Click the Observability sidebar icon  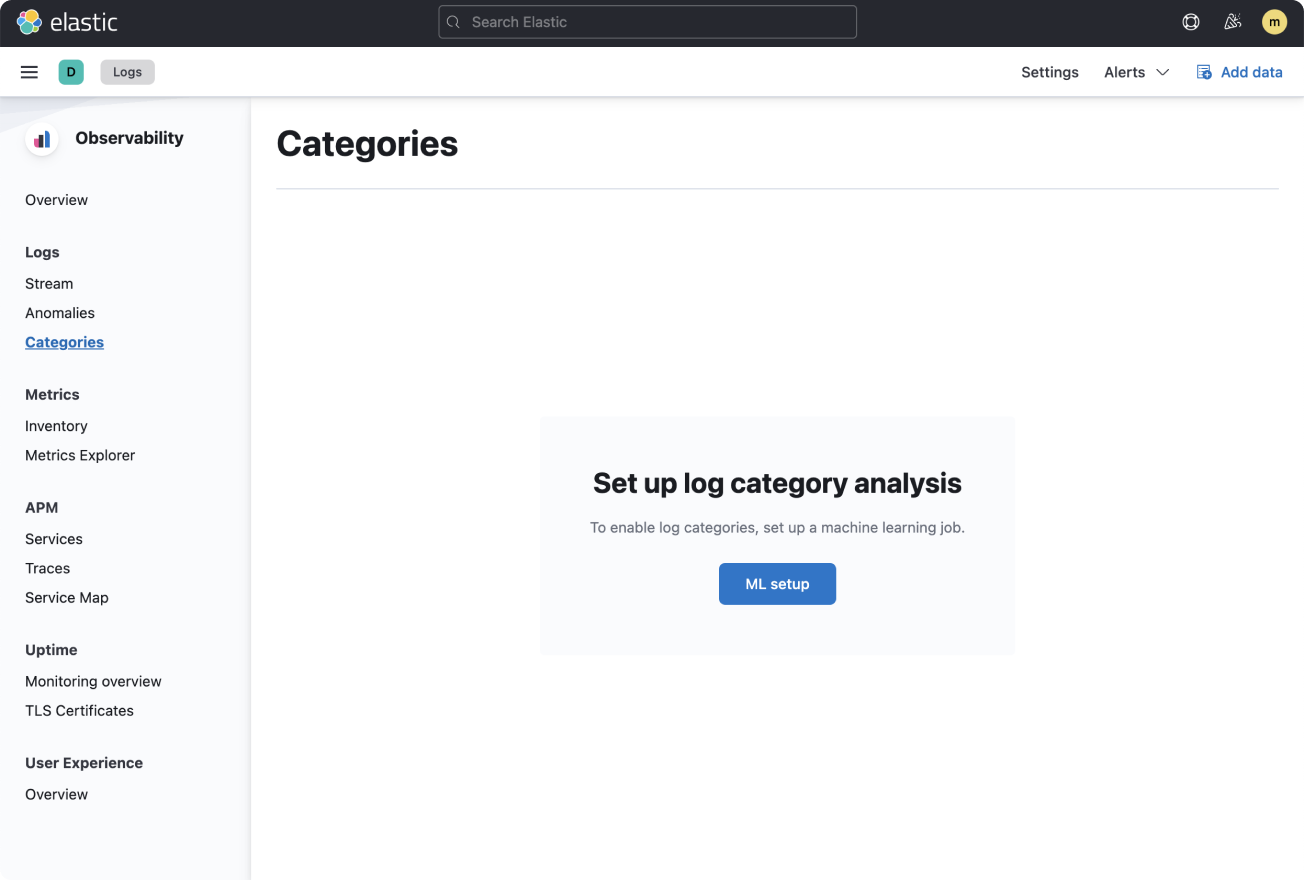(40, 138)
